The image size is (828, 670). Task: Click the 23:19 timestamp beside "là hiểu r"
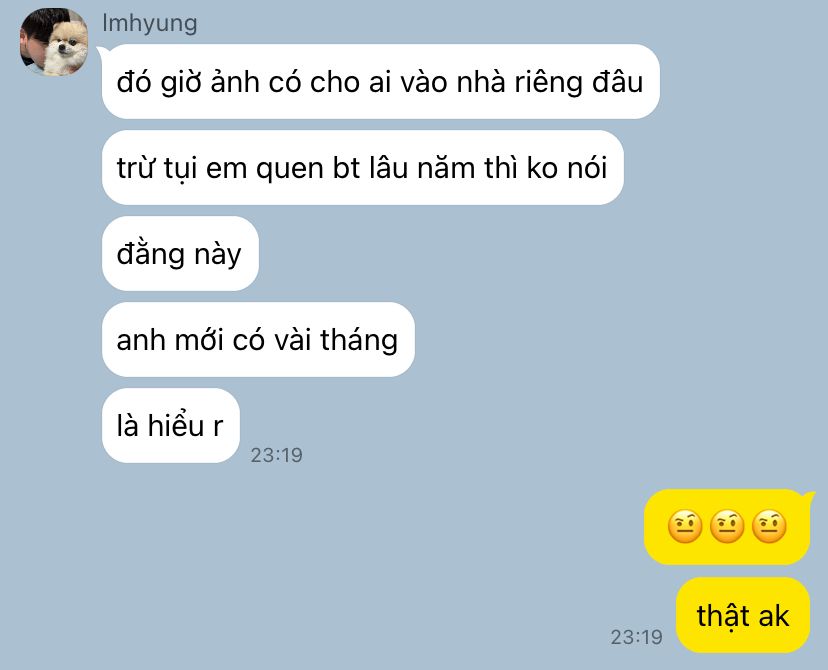(x=276, y=455)
